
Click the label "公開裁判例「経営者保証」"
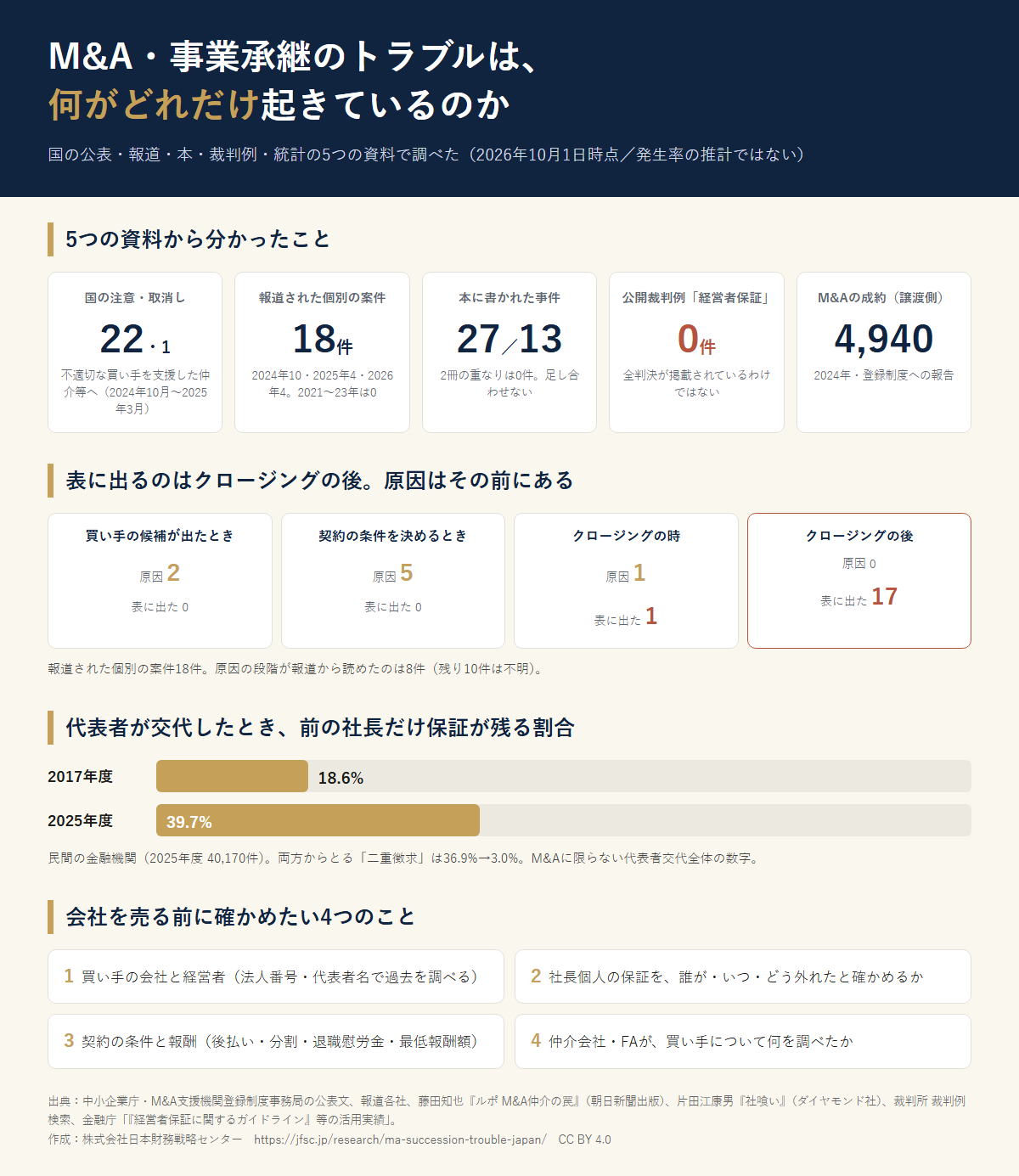click(x=696, y=298)
